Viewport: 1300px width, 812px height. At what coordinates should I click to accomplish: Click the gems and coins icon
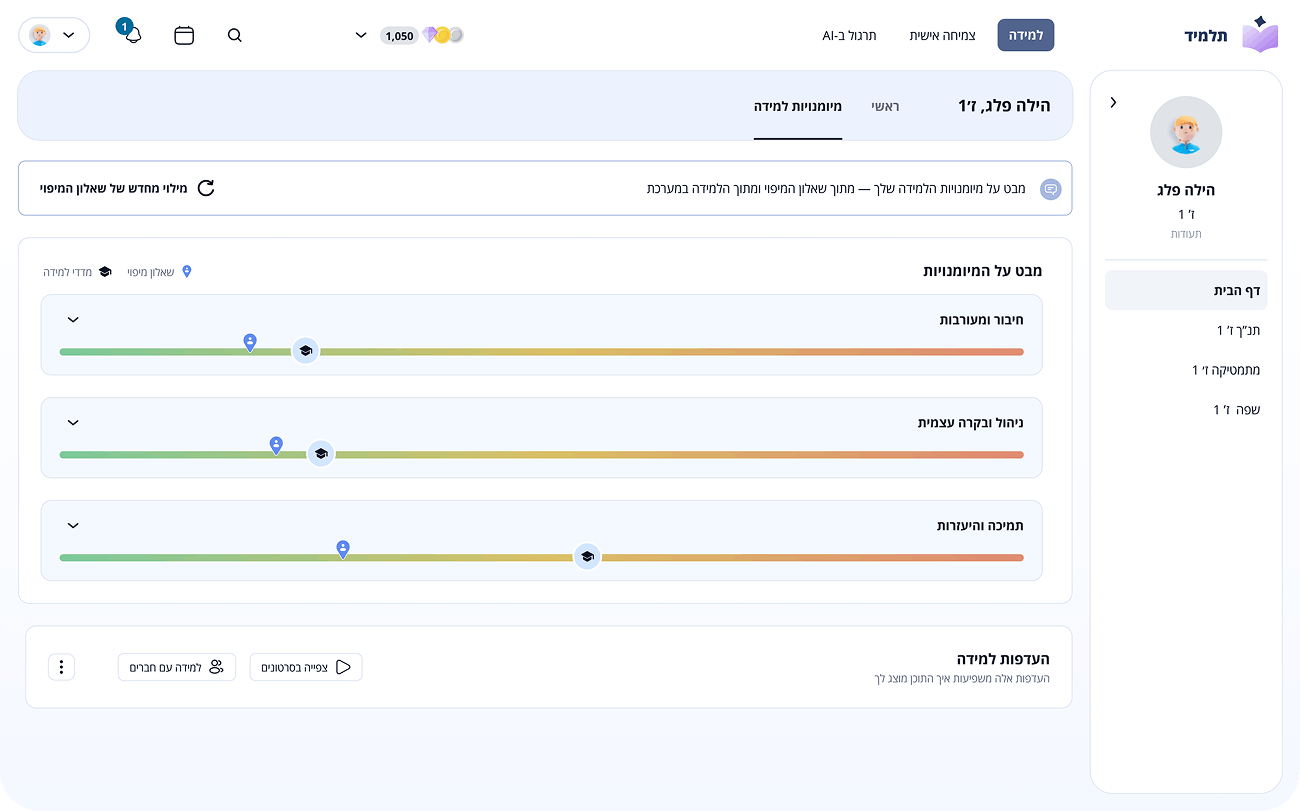click(443, 35)
